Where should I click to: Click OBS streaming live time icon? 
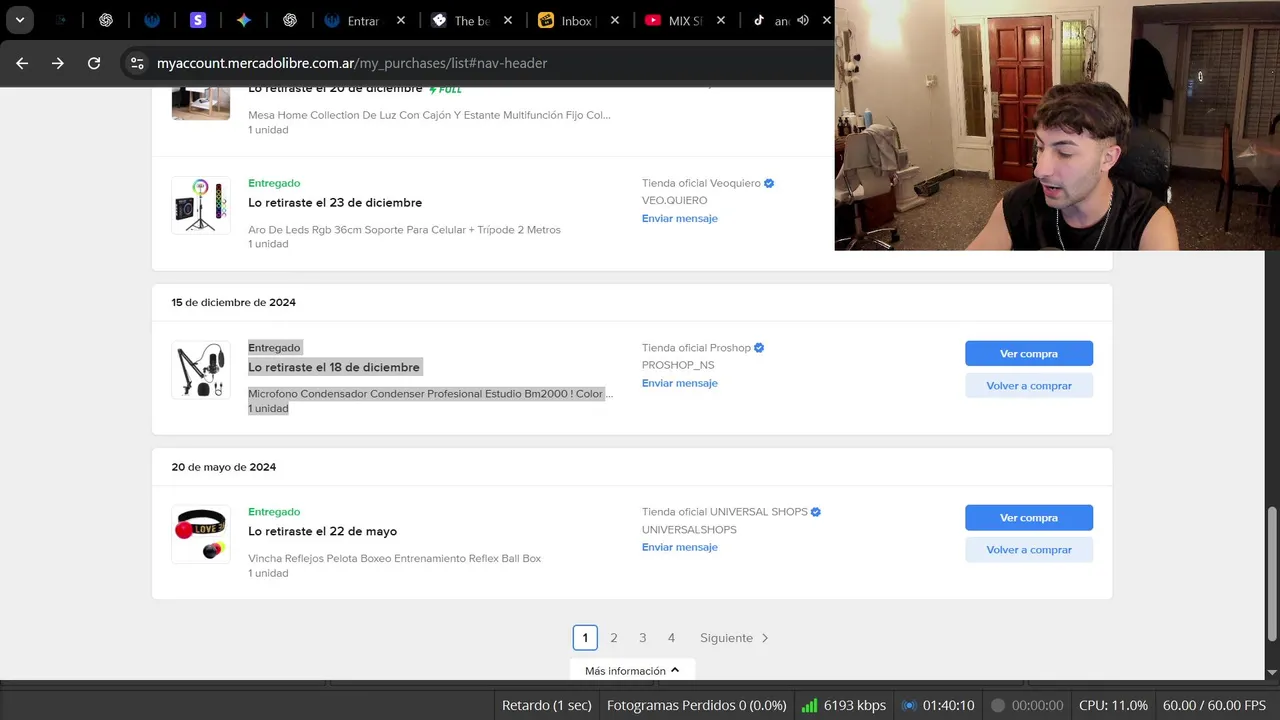pos(909,705)
